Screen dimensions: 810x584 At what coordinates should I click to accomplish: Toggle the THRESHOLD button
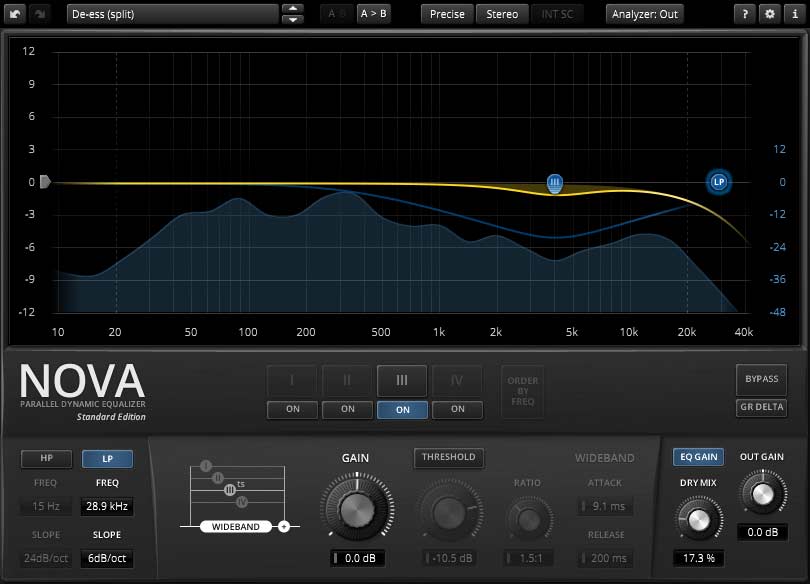coord(448,457)
